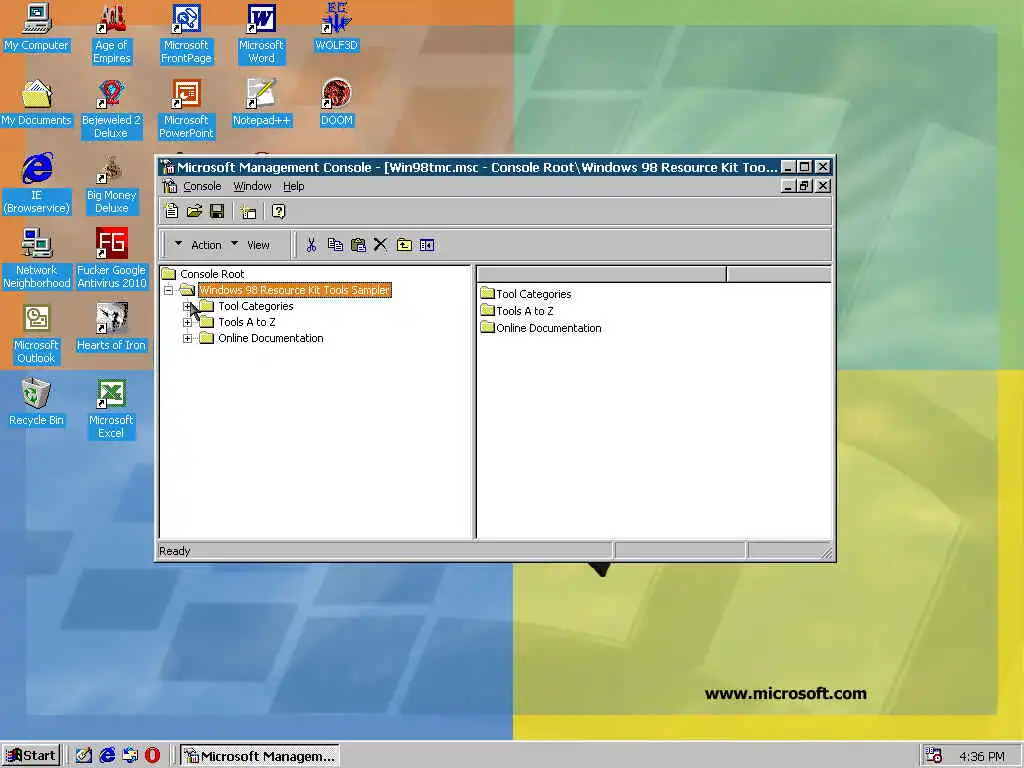Select Console Root in the tree
The height and width of the screenshot is (768, 1024).
[212, 274]
